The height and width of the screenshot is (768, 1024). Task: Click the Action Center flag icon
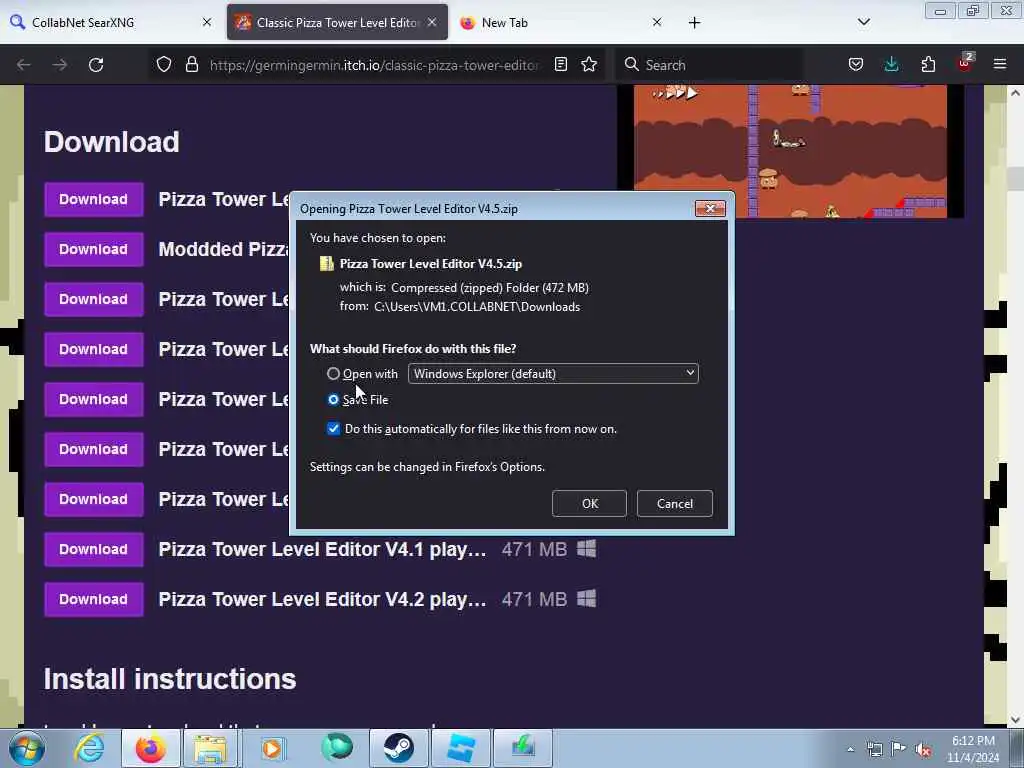(899, 749)
